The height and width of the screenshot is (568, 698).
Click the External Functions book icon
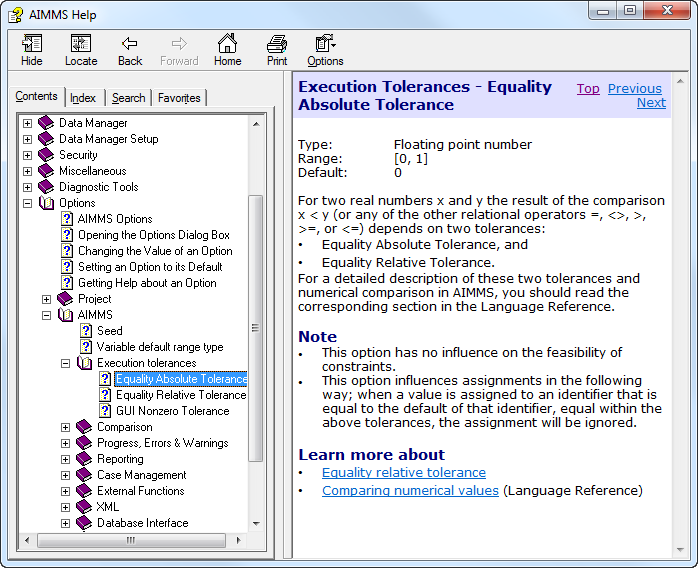pyautogui.click(x=84, y=491)
